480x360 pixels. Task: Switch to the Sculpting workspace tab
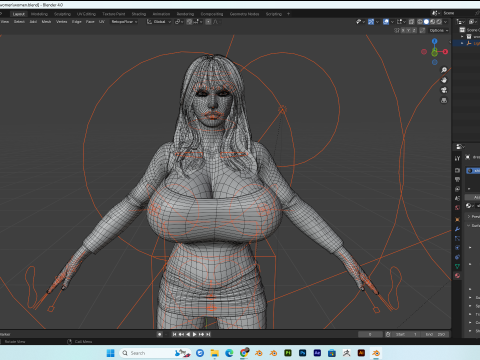pos(62,14)
